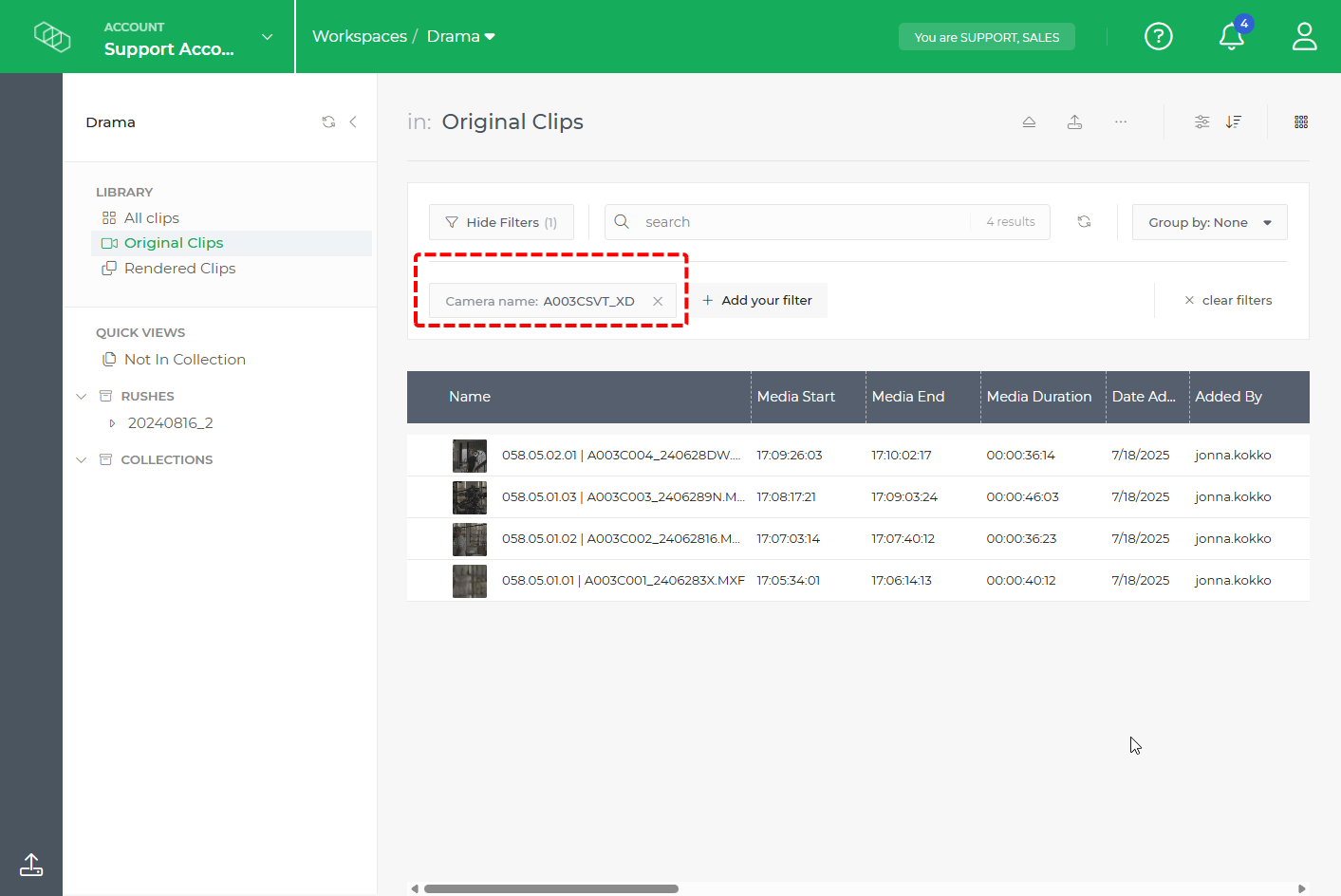The width and height of the screenshot is (1341, 896).
Task: Select clip name 058.05.01.02 | A003C002
Action: click(x=622, y=539)
